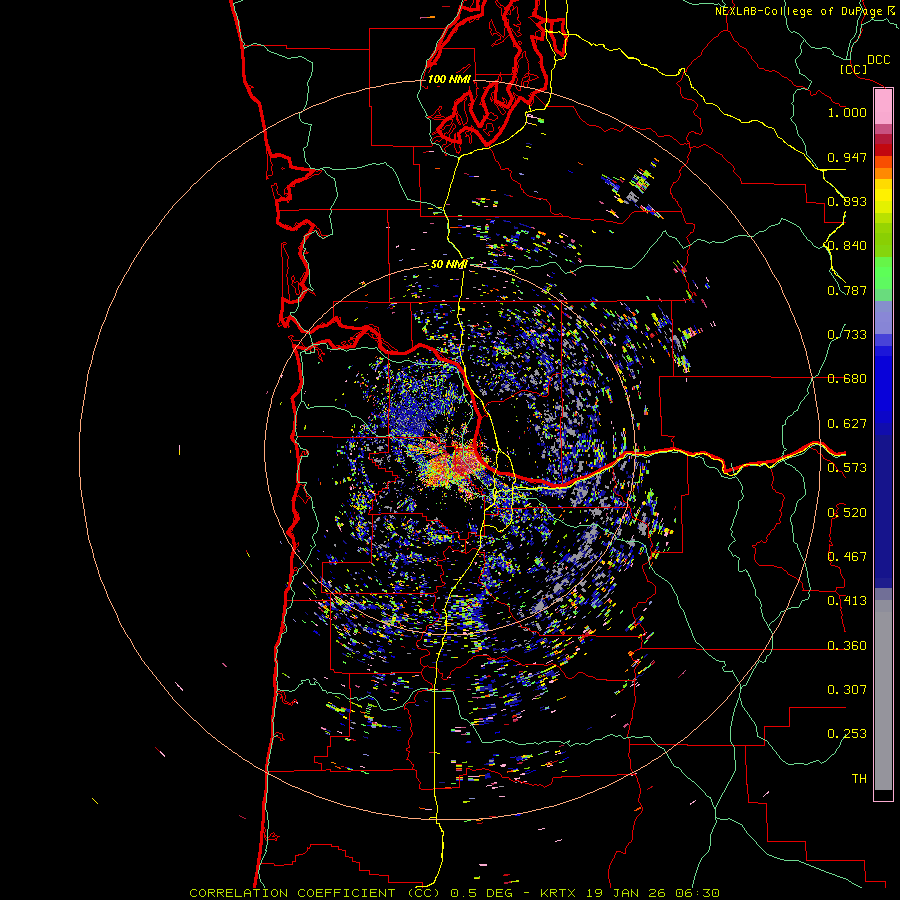Viewport: 900px width, 900px height.
Task: Click the 0.307 scale value
Action: [x=847, y=690]
